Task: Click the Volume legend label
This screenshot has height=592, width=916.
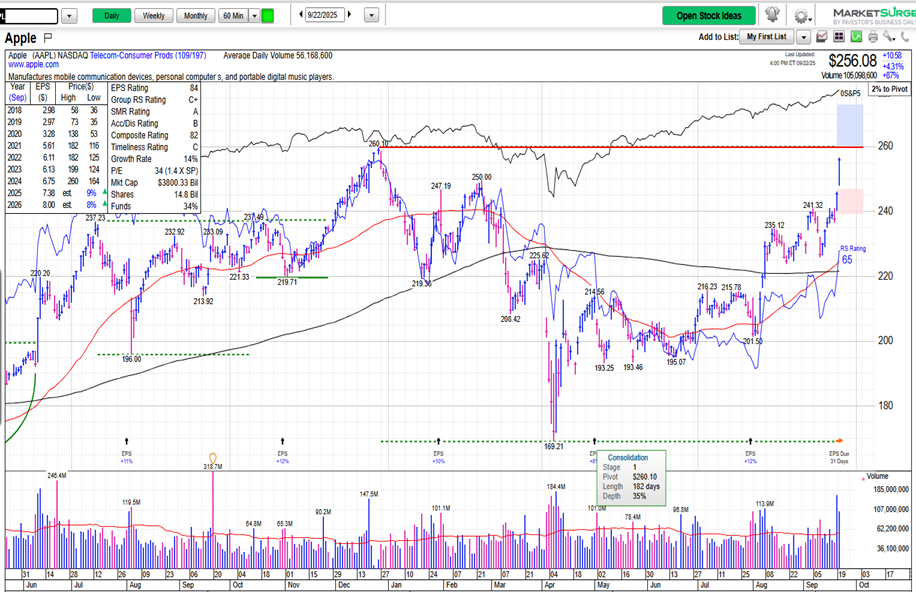Action: pyautogui.click(x=877, y=476)
